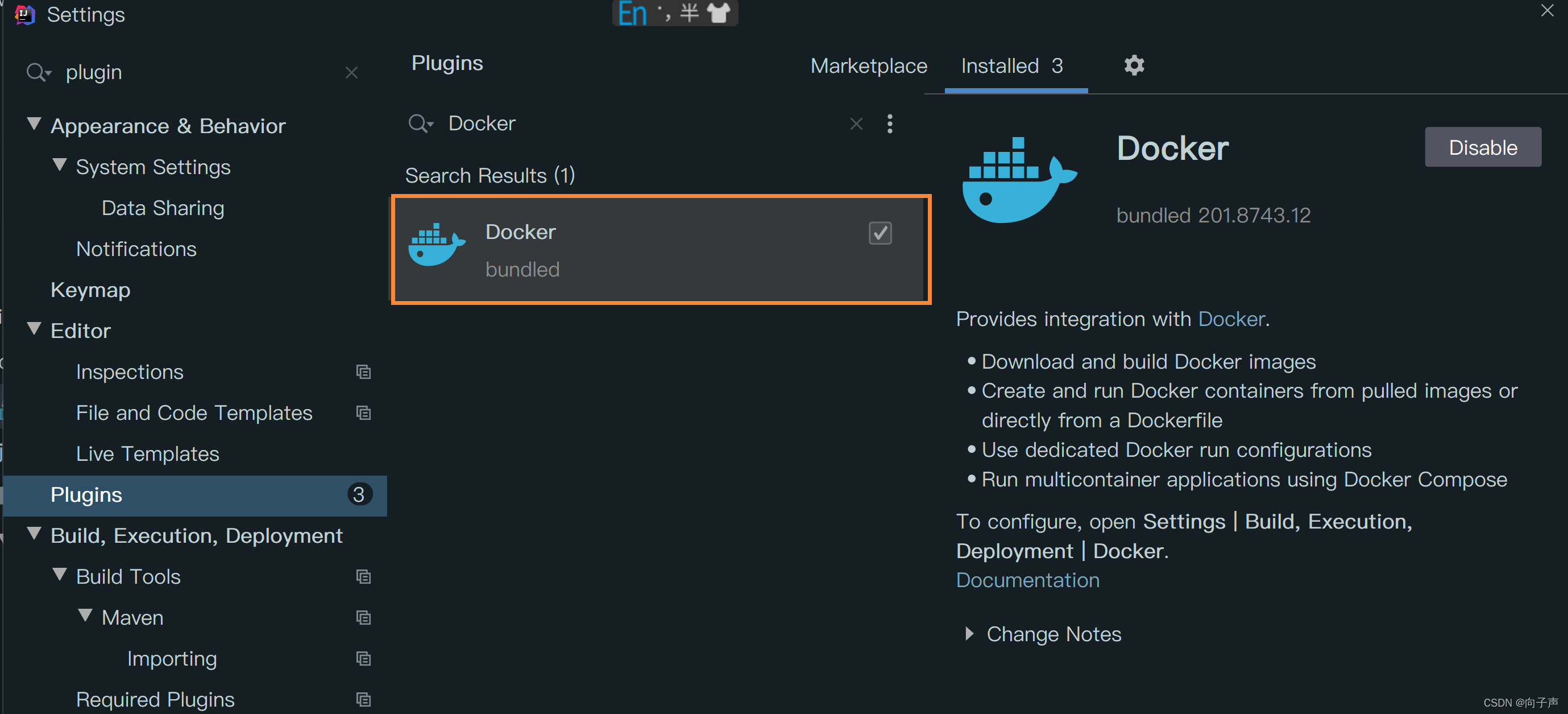Click the copy icon next to Inspections
Screen dimensions: 1568x714
click(363, 372)
